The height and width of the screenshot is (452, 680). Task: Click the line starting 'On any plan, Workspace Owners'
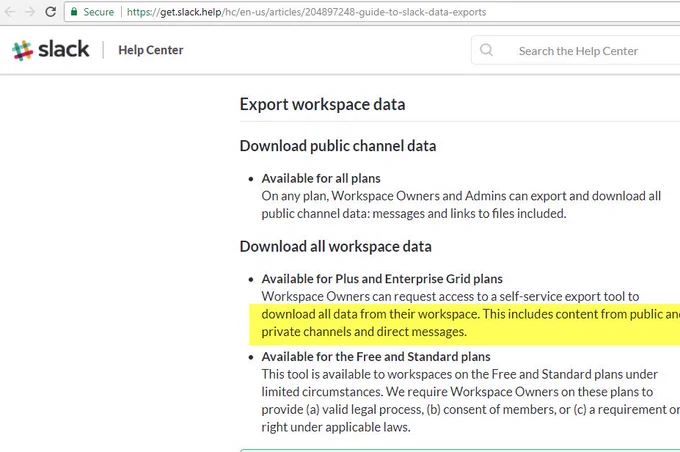[461, 196]
